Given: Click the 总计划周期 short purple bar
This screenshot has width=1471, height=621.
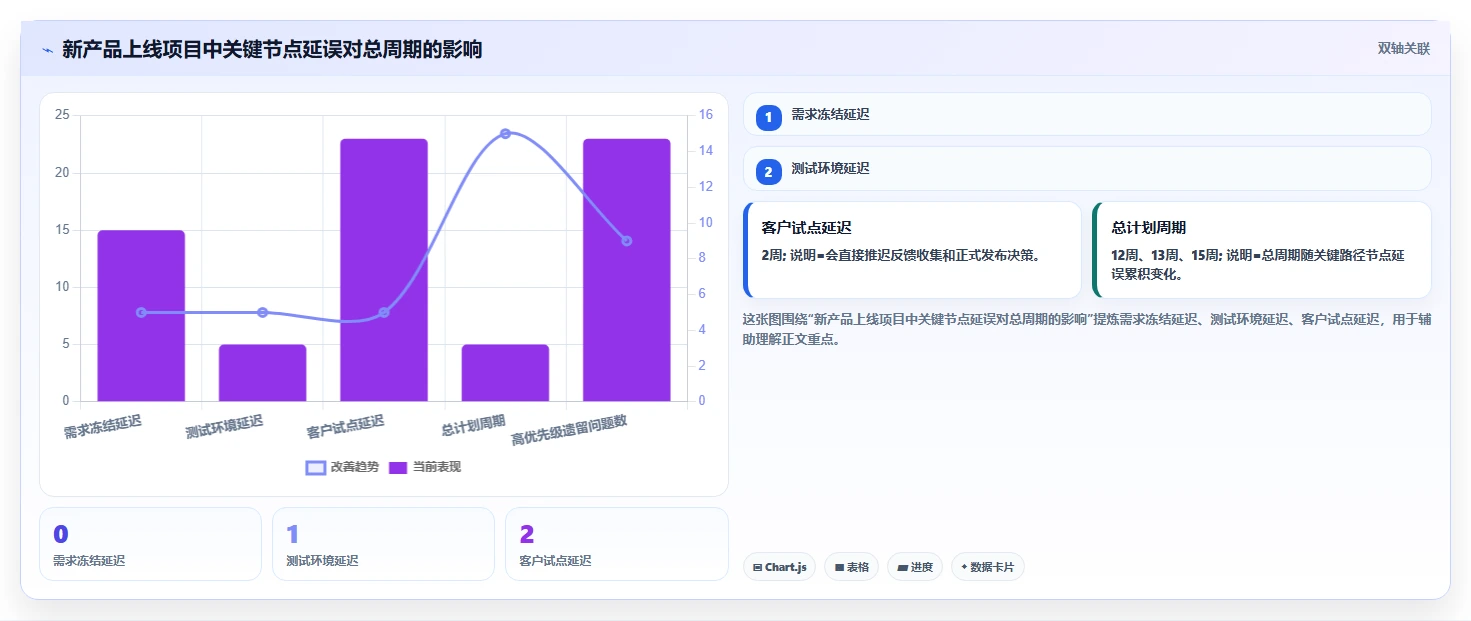Looking at the screenshot, I should point(505,373).
